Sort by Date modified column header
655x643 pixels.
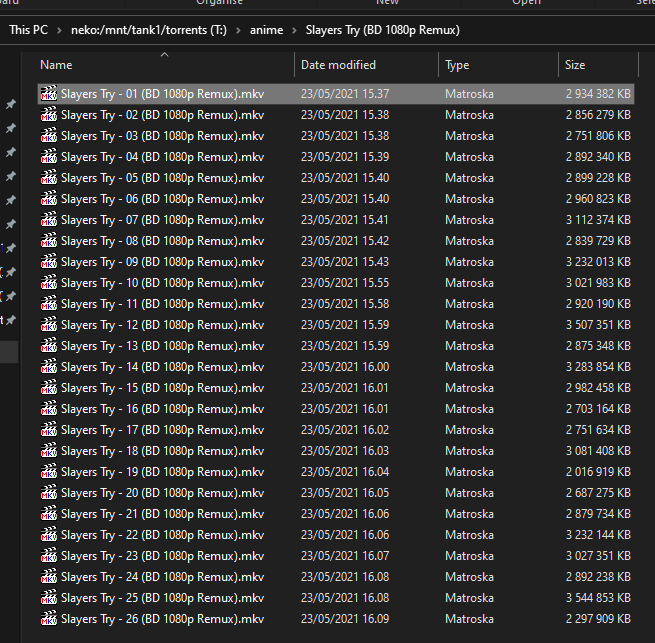[x=338, y=65]
